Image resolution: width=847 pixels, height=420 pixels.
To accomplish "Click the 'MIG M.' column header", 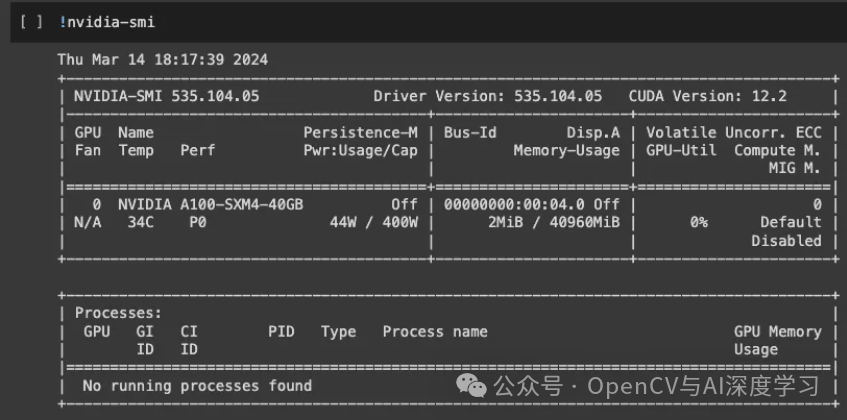I will [795, 168].
